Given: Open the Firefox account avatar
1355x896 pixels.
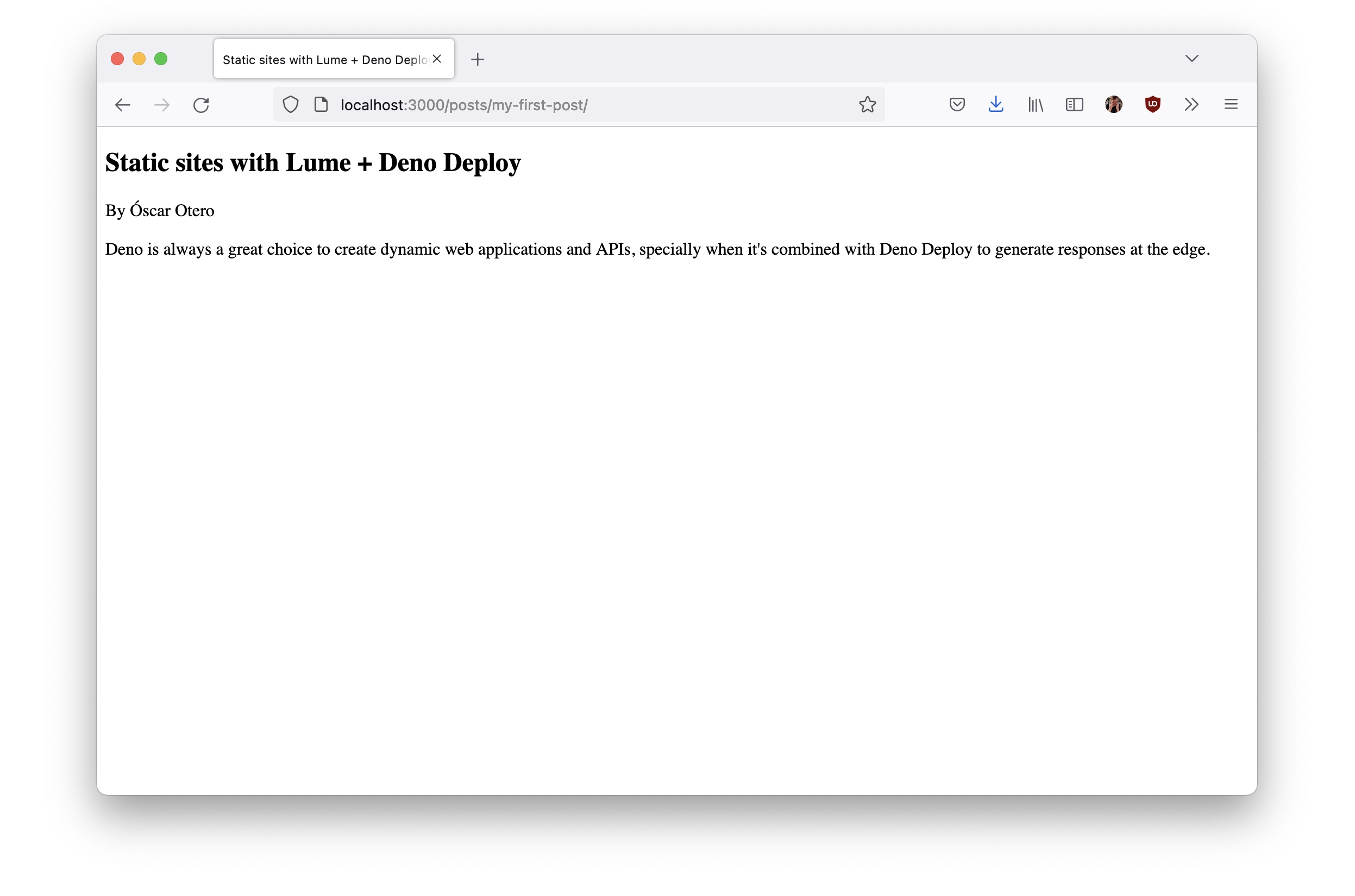Looking at the screenshot, I should pyautogui.click(x=1113, y=105).
